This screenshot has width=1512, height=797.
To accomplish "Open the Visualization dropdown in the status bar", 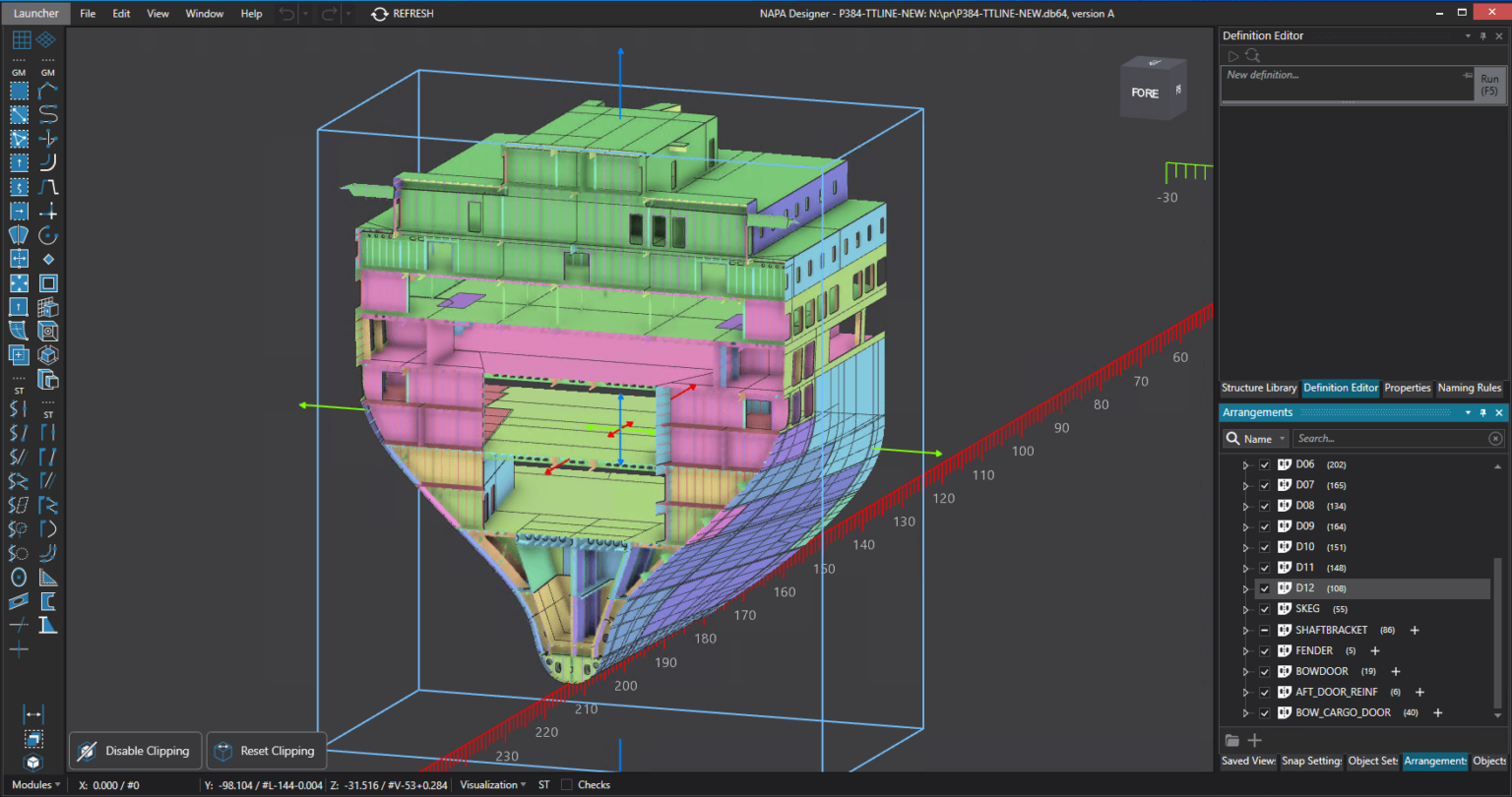I will point(492,784).
